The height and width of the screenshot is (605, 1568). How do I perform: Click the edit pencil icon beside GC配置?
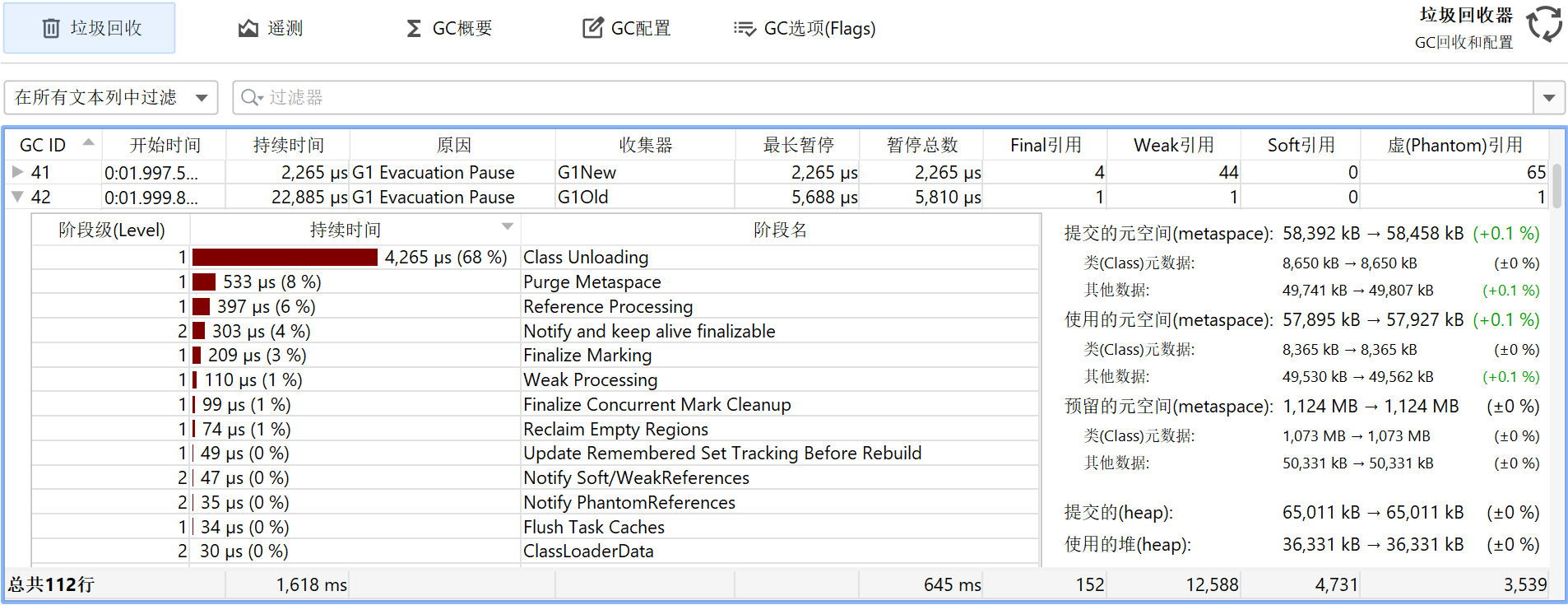point(592,29)
